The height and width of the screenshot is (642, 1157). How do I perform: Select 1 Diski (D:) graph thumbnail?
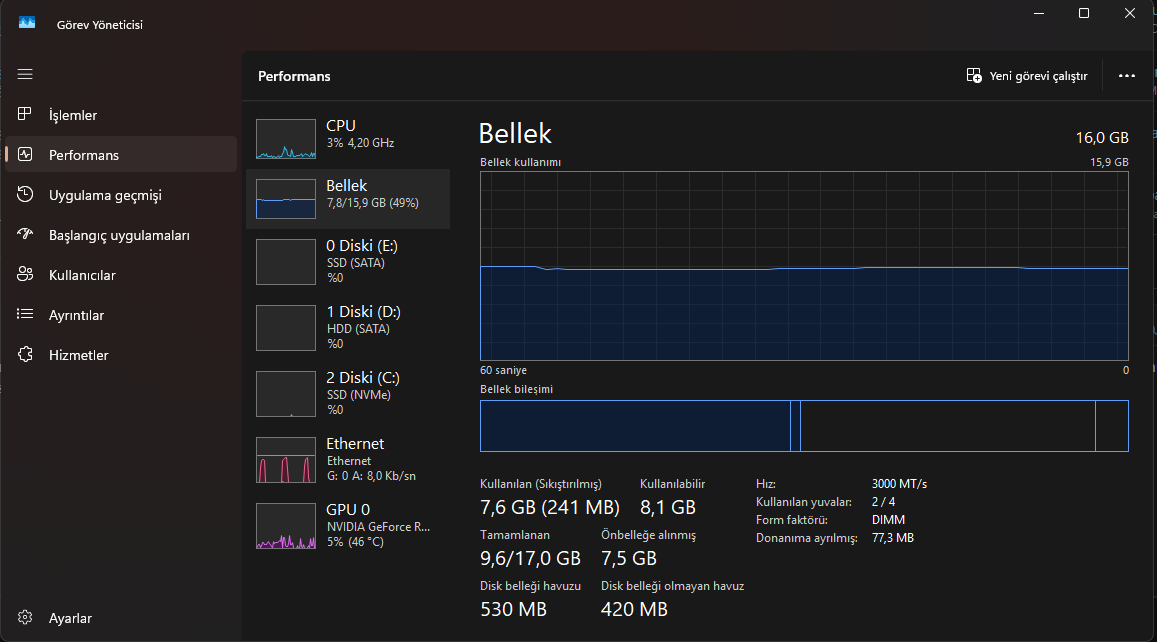286,328
